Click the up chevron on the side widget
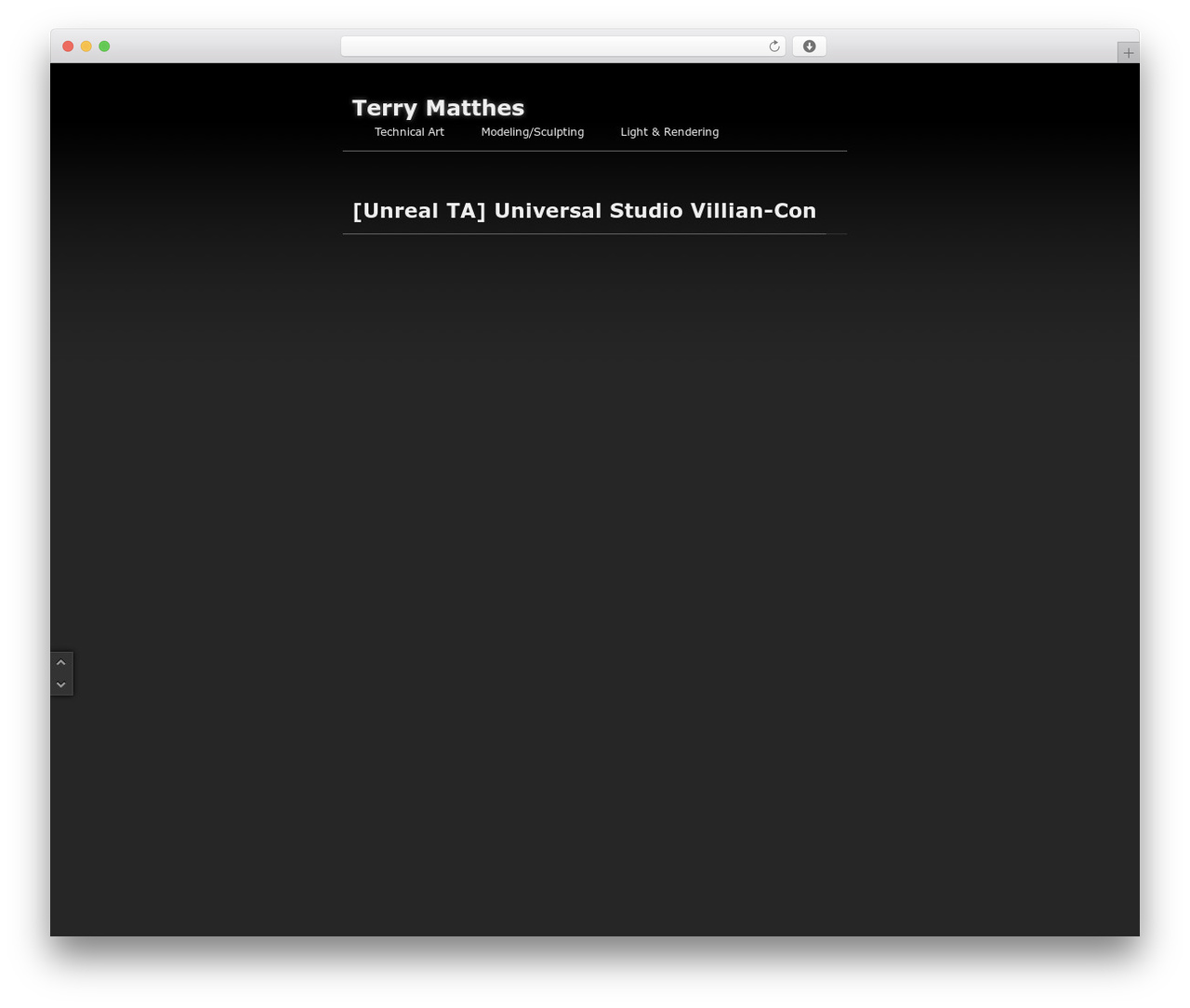Viewport: 1190px width, 1008px height. [x=61, y=662]
